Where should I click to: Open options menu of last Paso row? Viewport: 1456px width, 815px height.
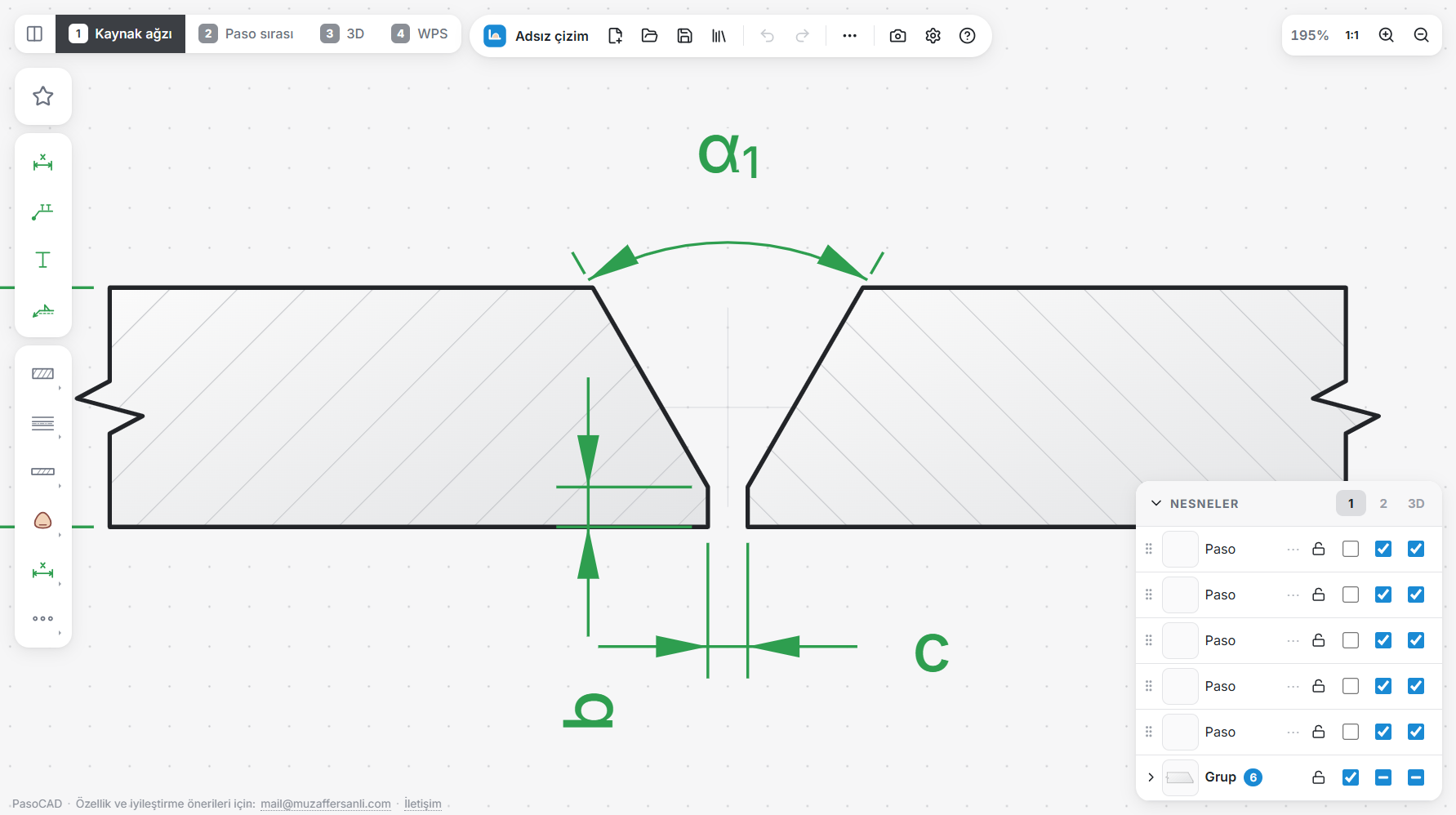(x=1293, y=732)
